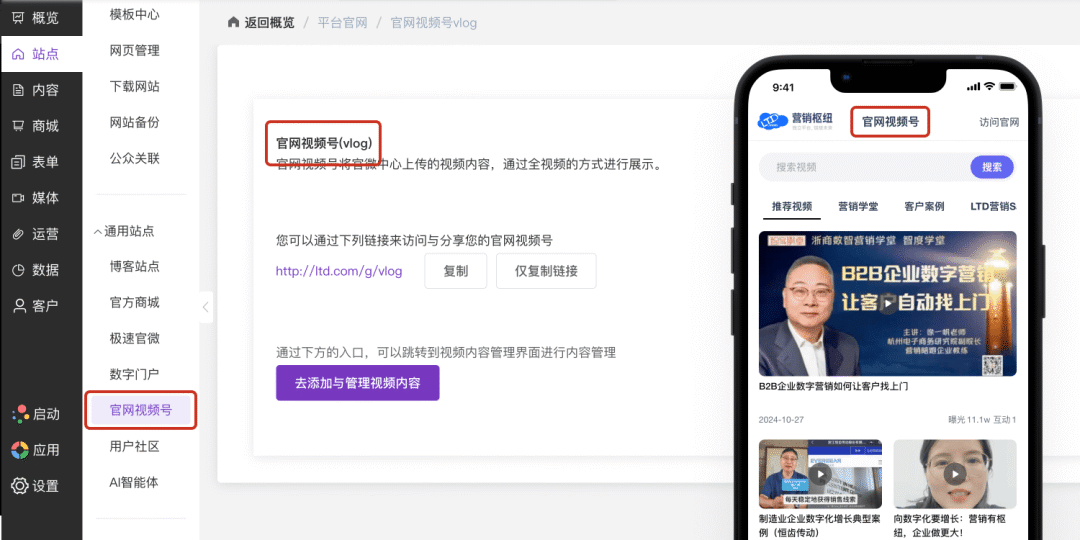
Task: Open 博客站点 in the submenu
Action: point(134,267)
